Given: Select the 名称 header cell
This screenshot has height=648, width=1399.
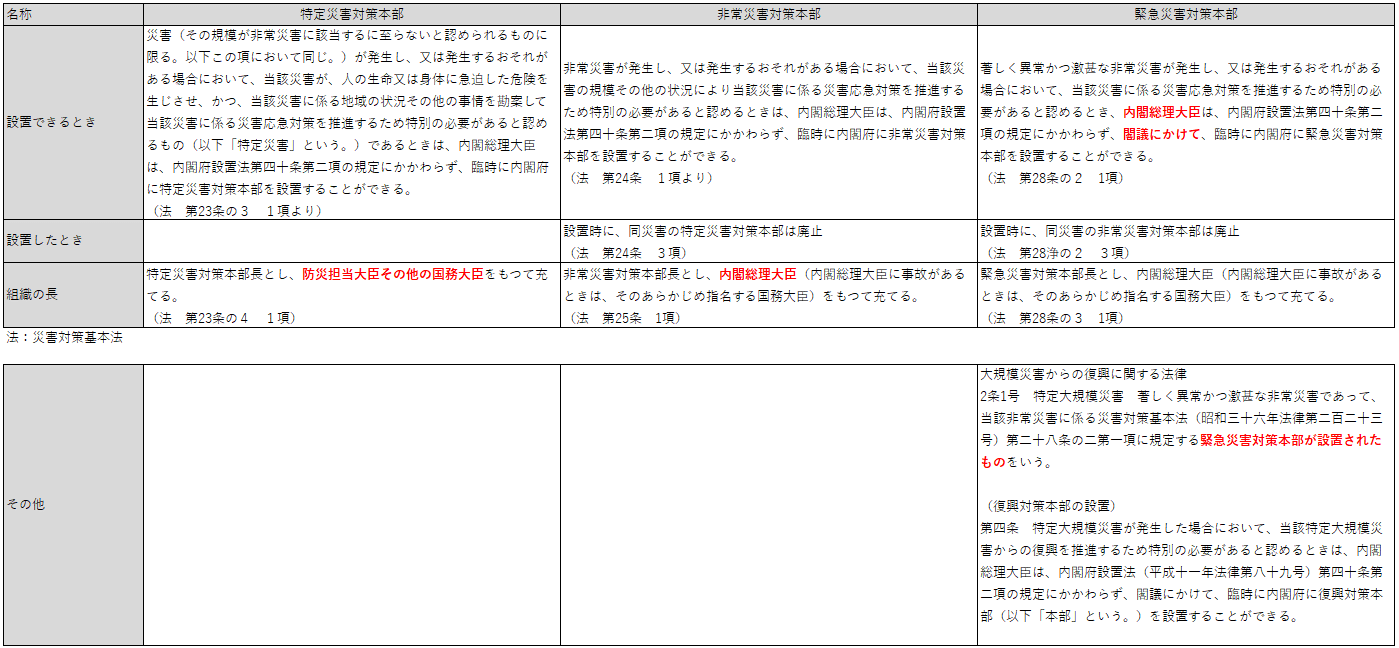Looking at the screenshot, I should point(72,15).
